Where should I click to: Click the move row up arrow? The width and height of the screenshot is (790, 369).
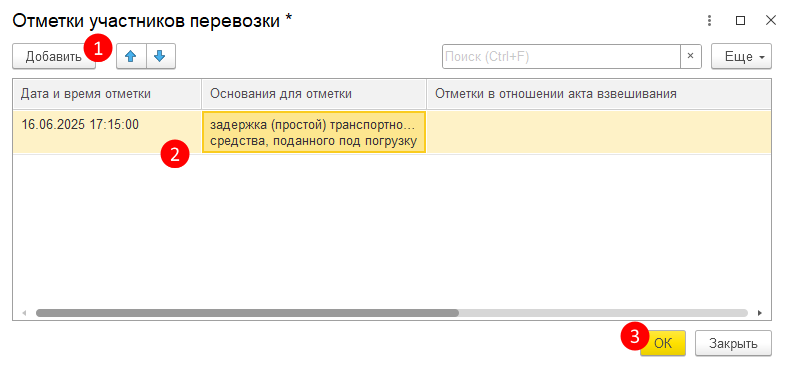click(x=131, y=56)
